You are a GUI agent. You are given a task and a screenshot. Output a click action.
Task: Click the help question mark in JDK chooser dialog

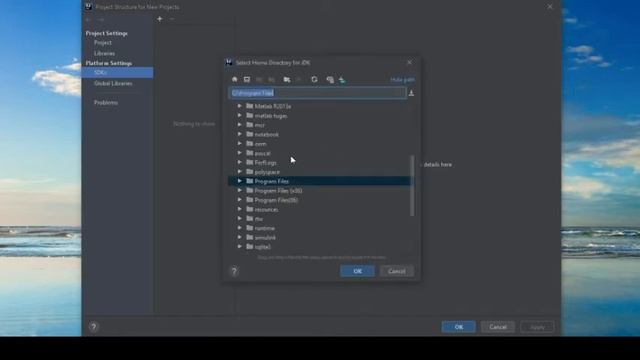tap(234, 271)
